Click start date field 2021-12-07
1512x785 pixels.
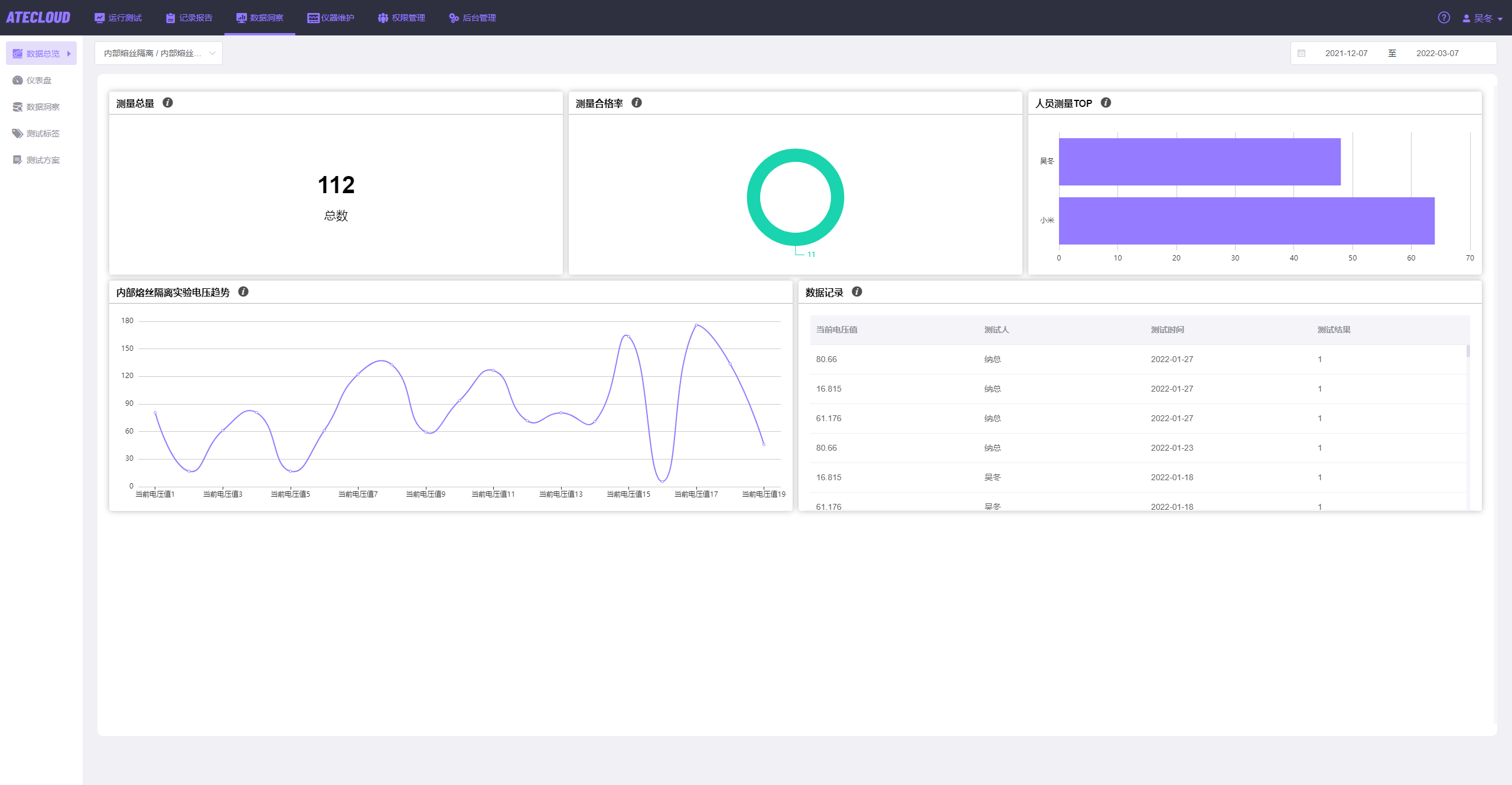click(1346, 53)
